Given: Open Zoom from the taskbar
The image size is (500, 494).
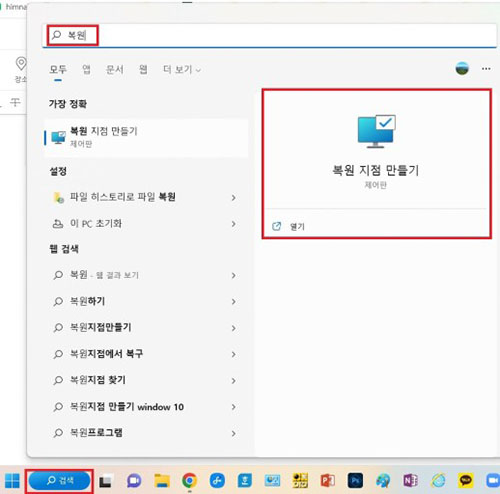Looking at the screenshot, I should click(x=492, y=481).
